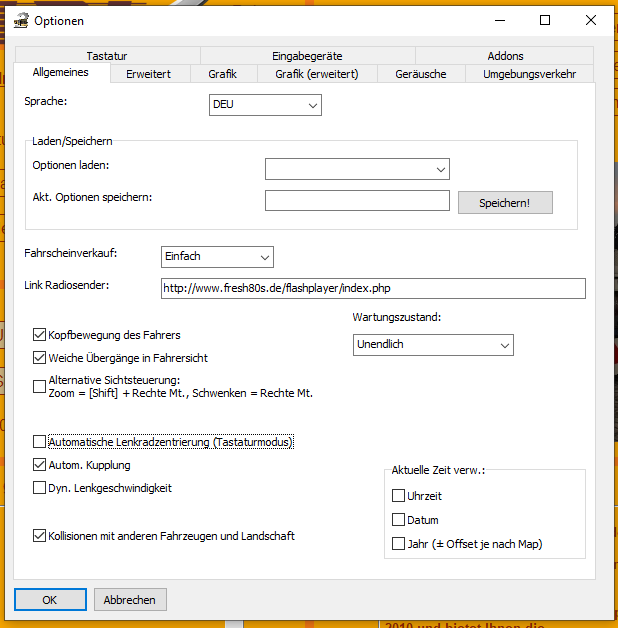Tick the Jahr offset checkbox
The width and height of the screenshot is (618, 628).
point(398,544)
